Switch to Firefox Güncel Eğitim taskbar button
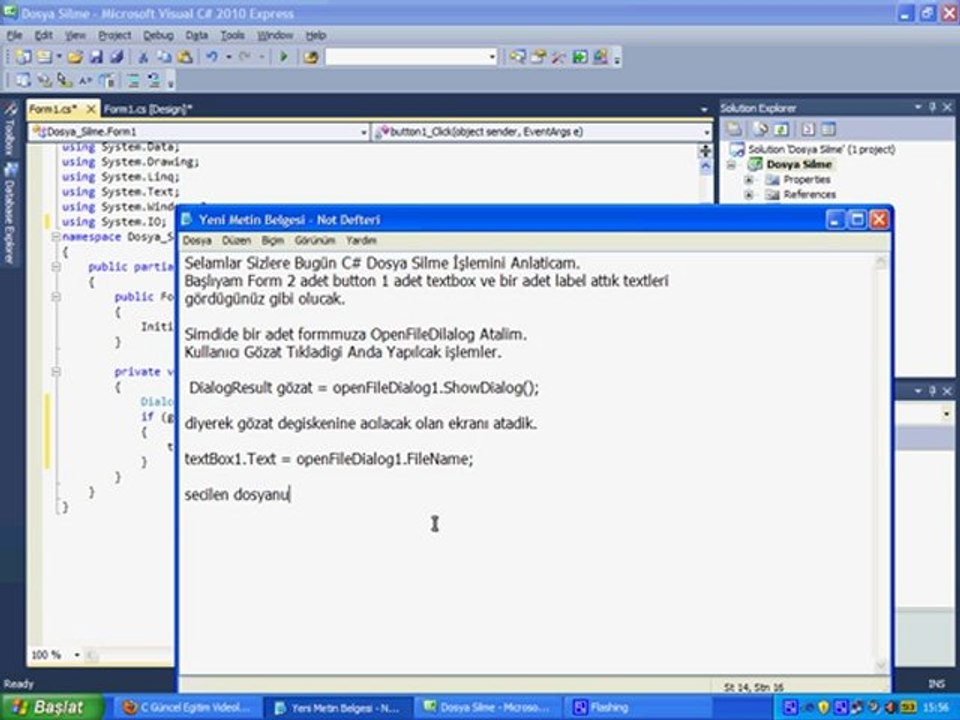 pyautogui.click(x=187, y=707)
